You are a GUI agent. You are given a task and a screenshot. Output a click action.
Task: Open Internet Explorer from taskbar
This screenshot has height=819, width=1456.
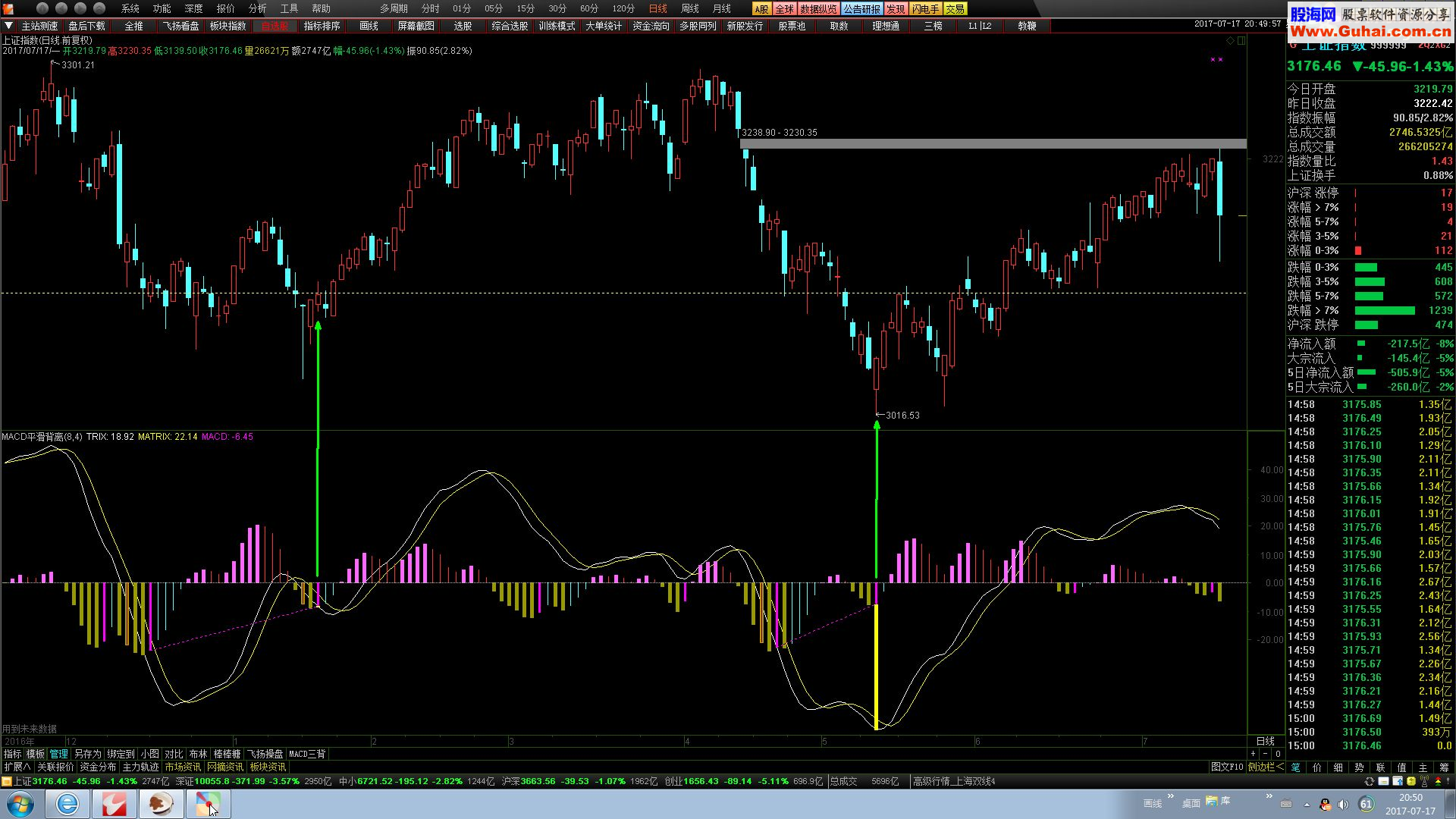tap(67, 804)
